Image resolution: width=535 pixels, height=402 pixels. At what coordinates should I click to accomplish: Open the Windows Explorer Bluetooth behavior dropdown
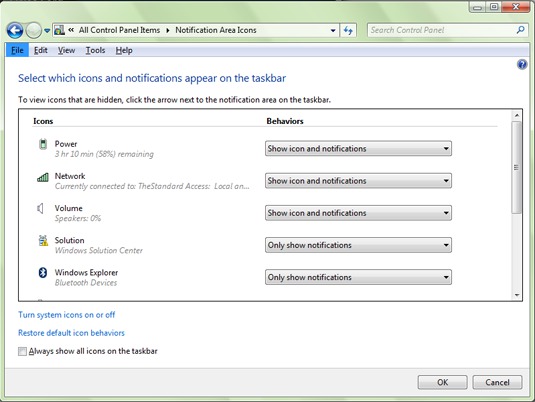358,277
